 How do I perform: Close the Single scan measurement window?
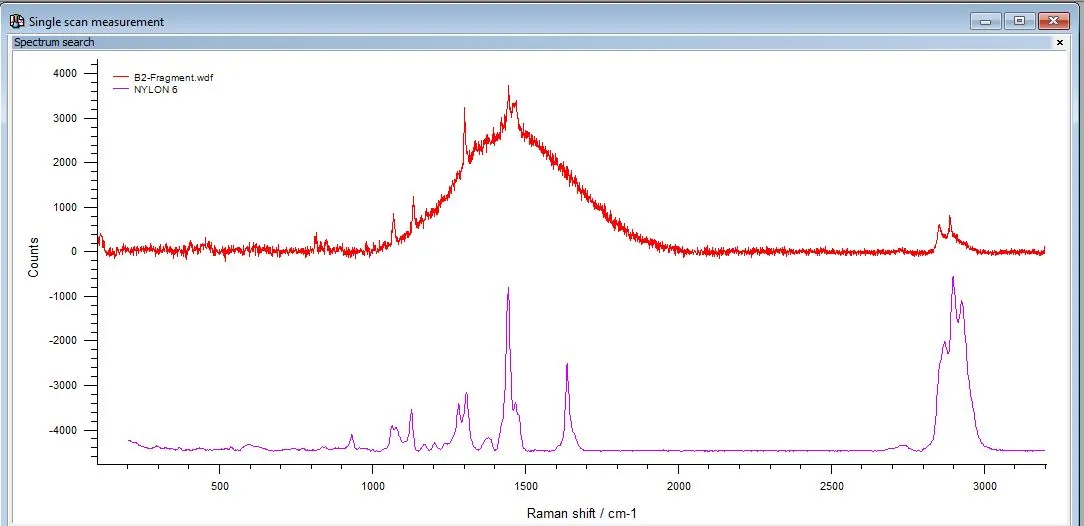(x=1054, y=21)
